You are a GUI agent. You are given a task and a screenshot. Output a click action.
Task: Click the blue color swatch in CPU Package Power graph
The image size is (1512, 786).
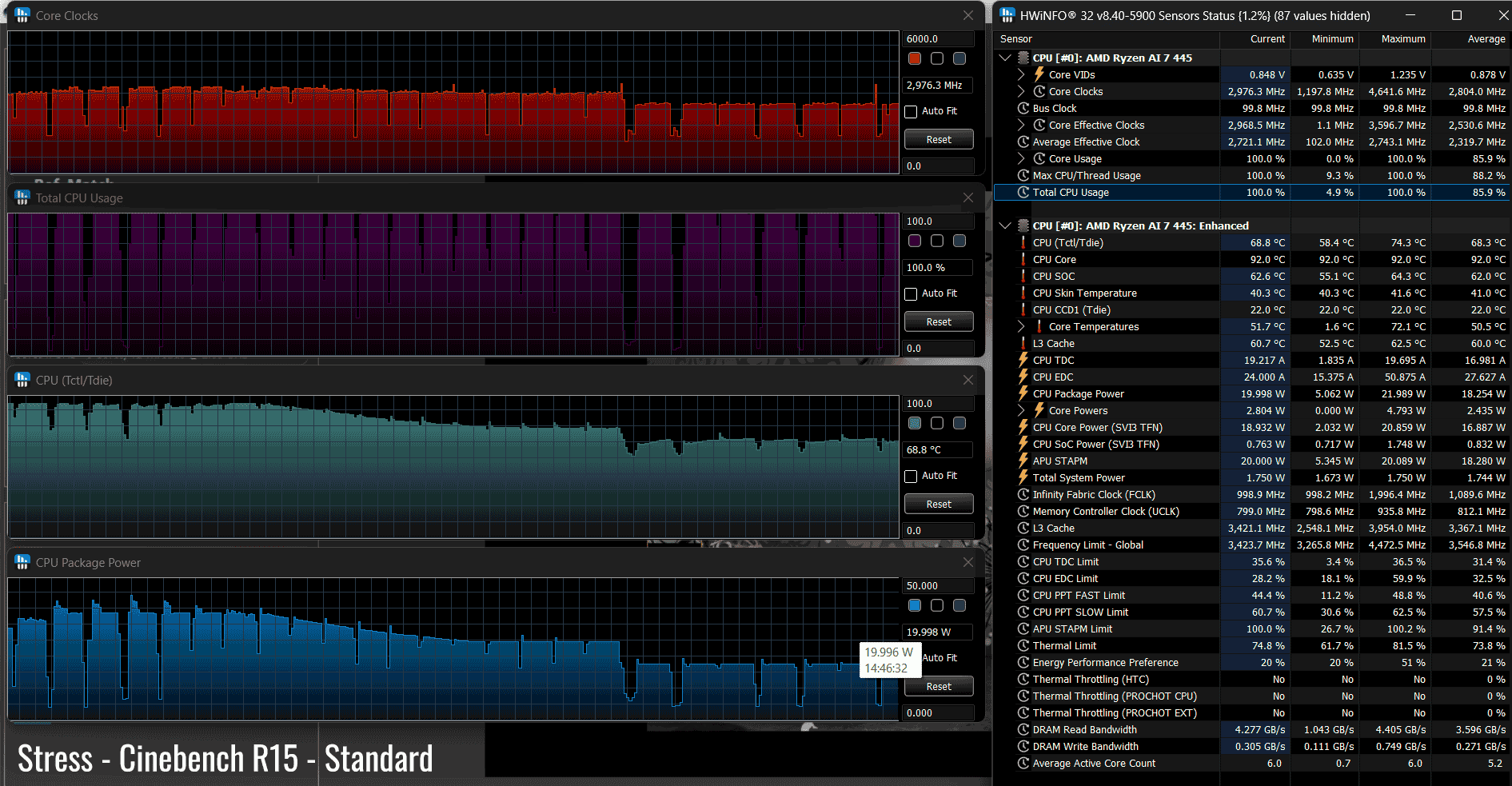pyautogui.click(x=915, y=605)
